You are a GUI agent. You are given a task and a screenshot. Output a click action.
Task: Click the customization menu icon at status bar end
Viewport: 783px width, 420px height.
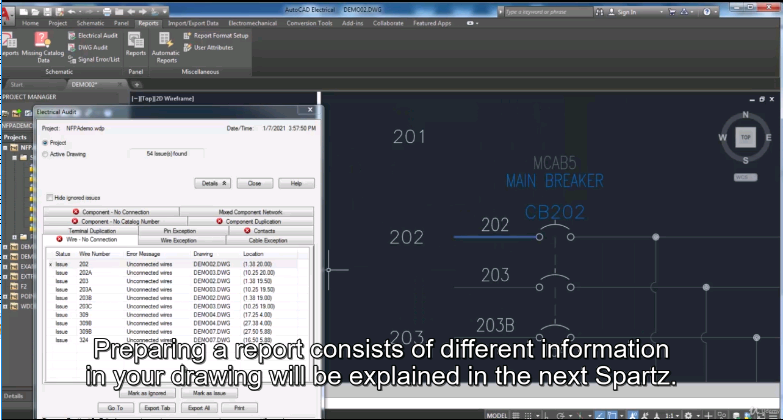click(x=774, y=415)
